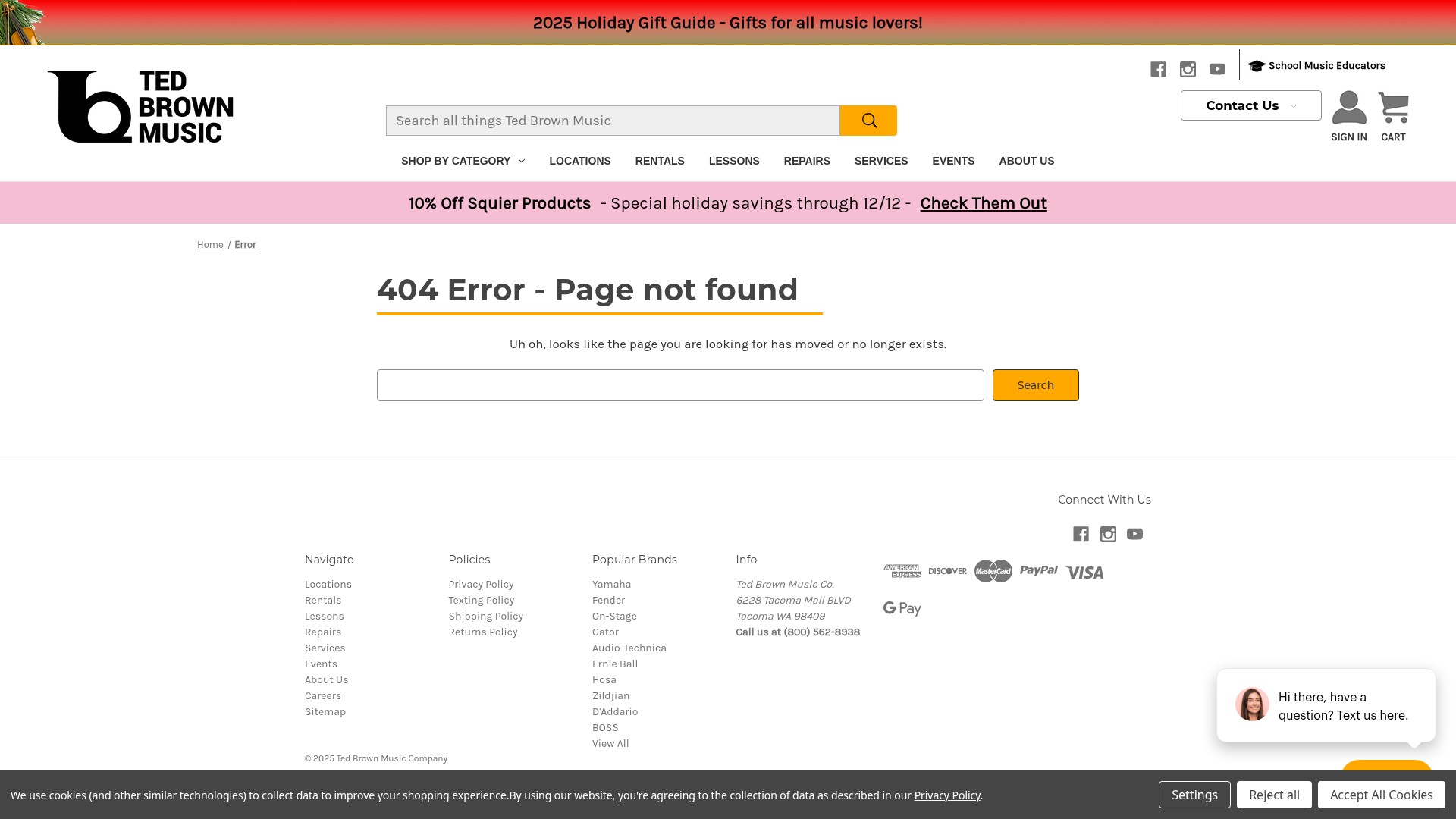Follow the Check Them Out link
The image size is (1456, 819).
coord(984,203)
